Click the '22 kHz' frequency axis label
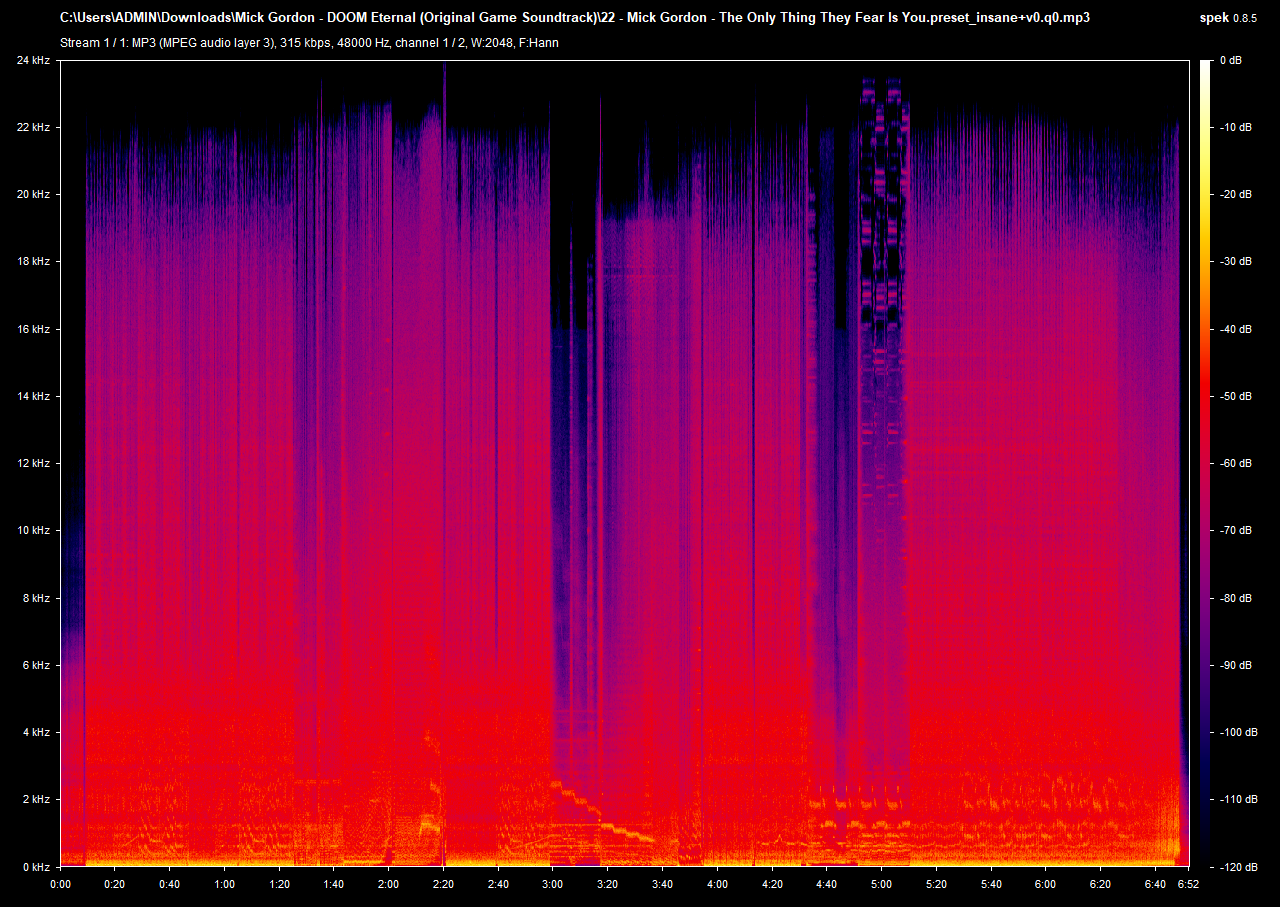 pos(33,128)
